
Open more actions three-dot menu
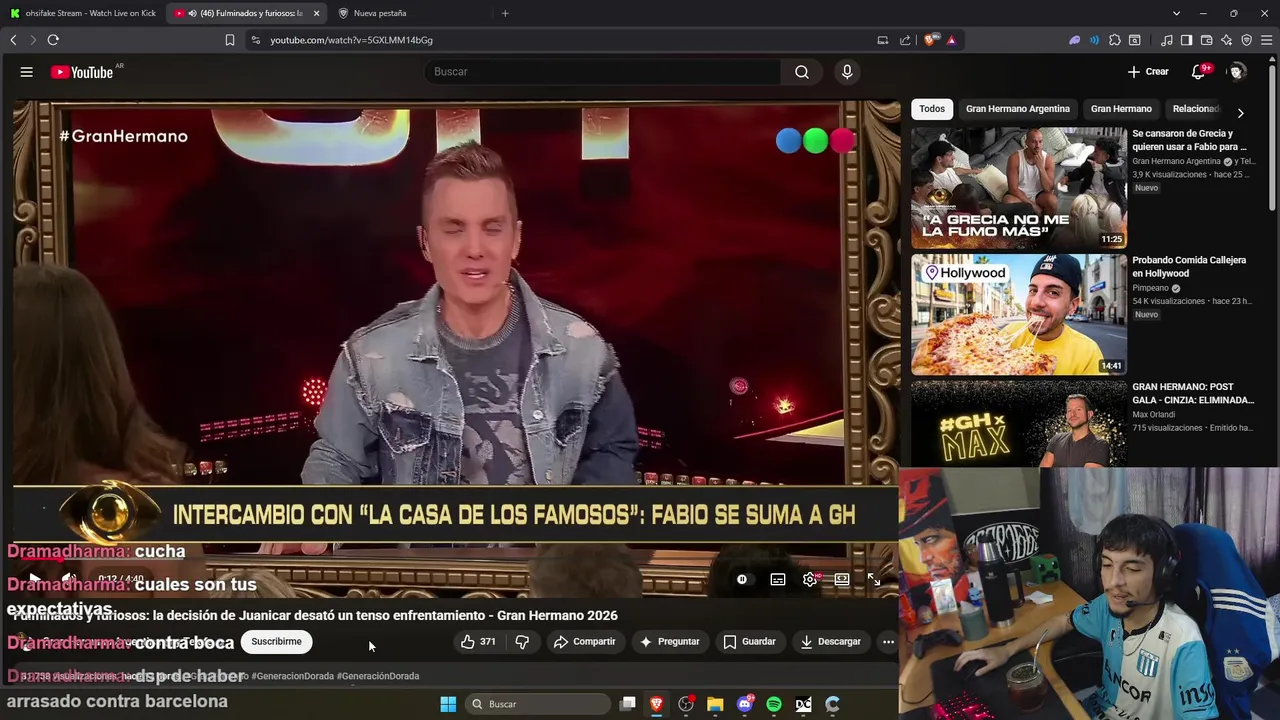pyautogui.click(x=888, y=641)
